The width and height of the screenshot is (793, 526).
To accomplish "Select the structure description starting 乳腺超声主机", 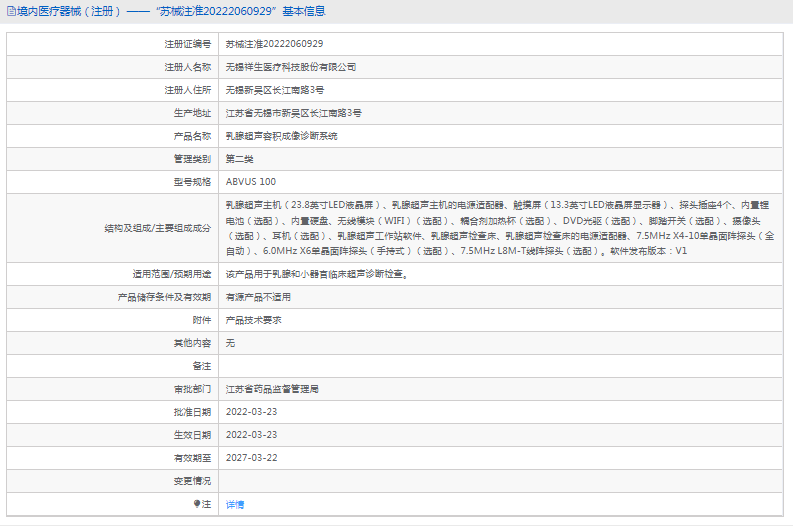I will coord(500,228).
